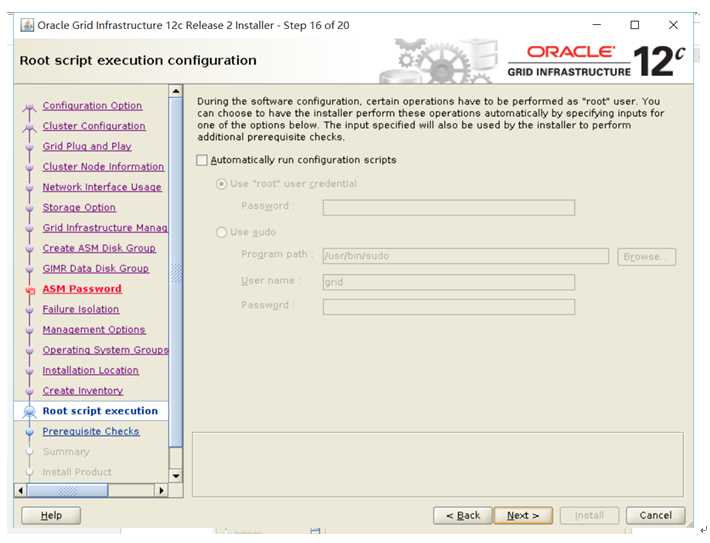
Task: Minimize the installer window
Action: pos(597,25)
